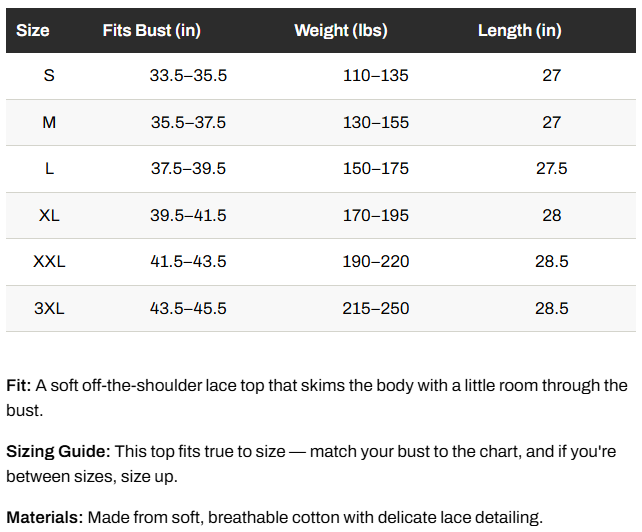Click bust range 39.5–41.5
Image resolution: width=642 pixels, height=532 pixels.
click(x=188, y=215)
